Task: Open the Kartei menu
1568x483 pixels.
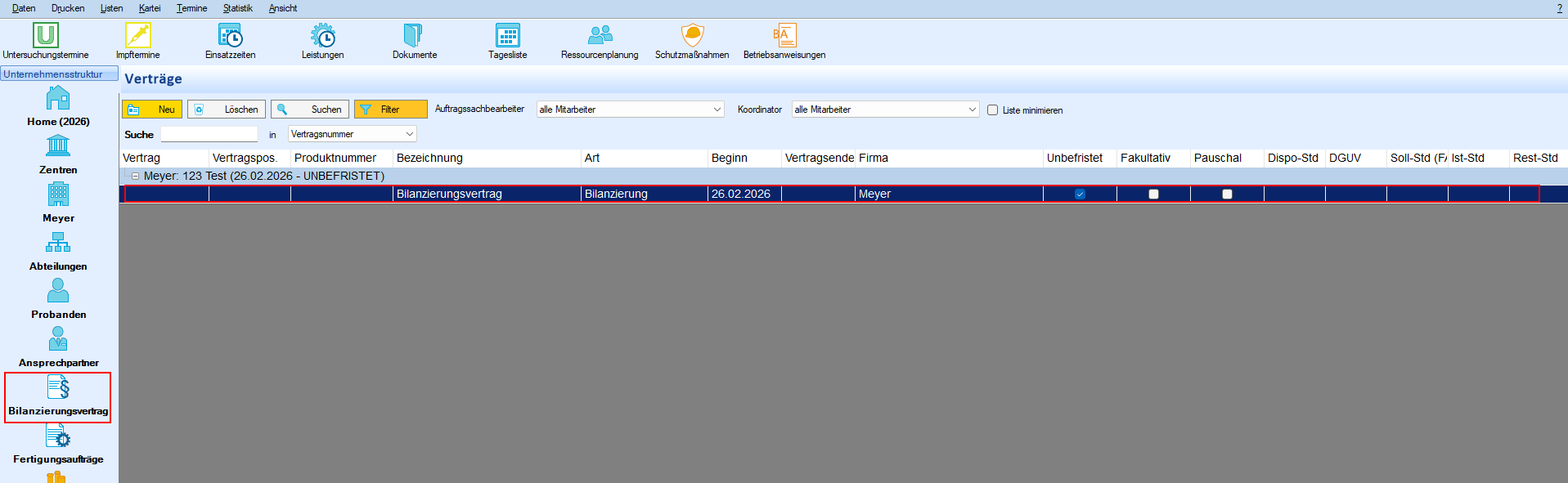Action: point(150,8)
